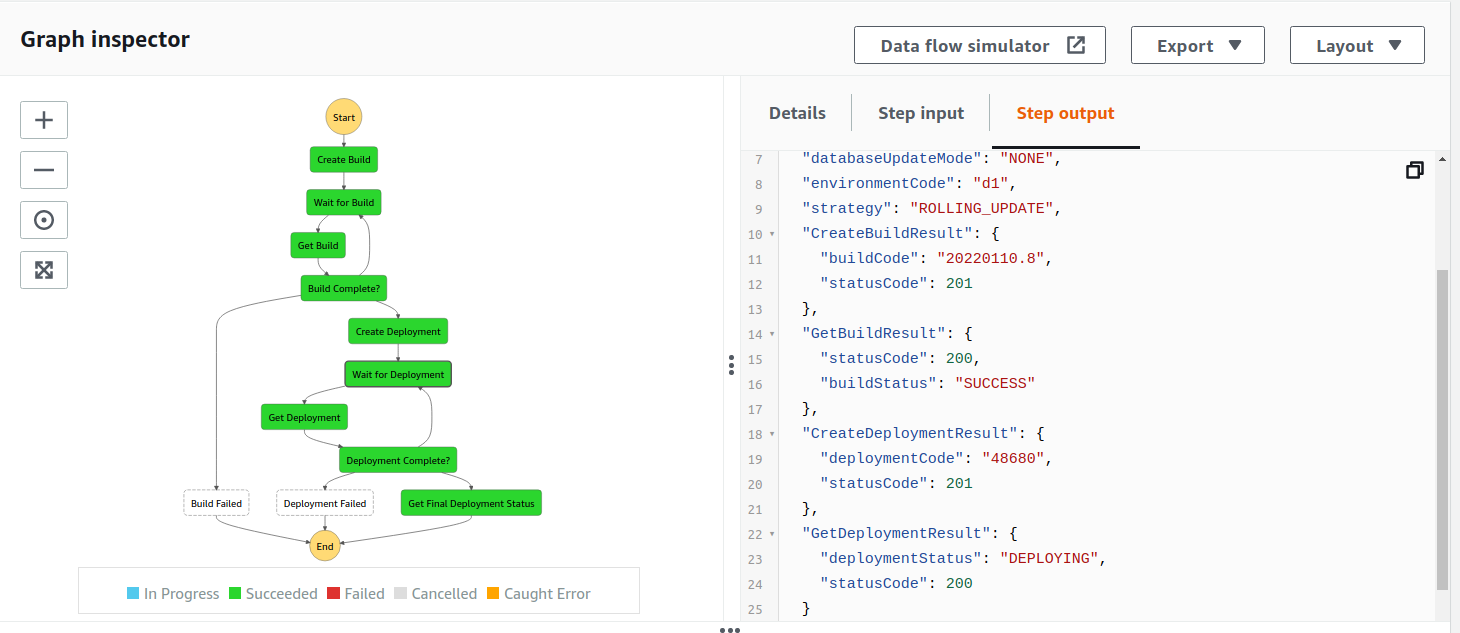
Task: Switch to the Step input tab
Action: tap(921, 113)
